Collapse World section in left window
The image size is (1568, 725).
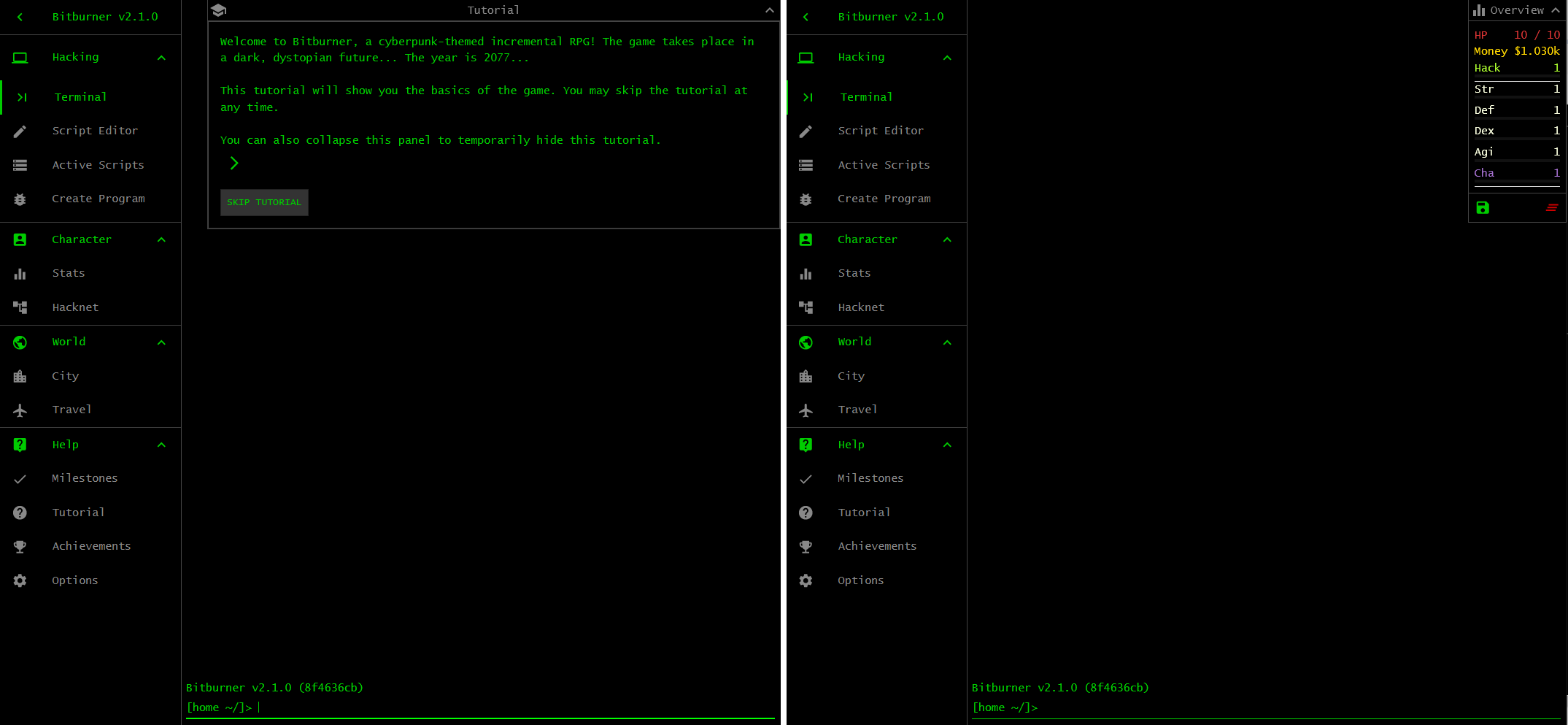(161, 342)
